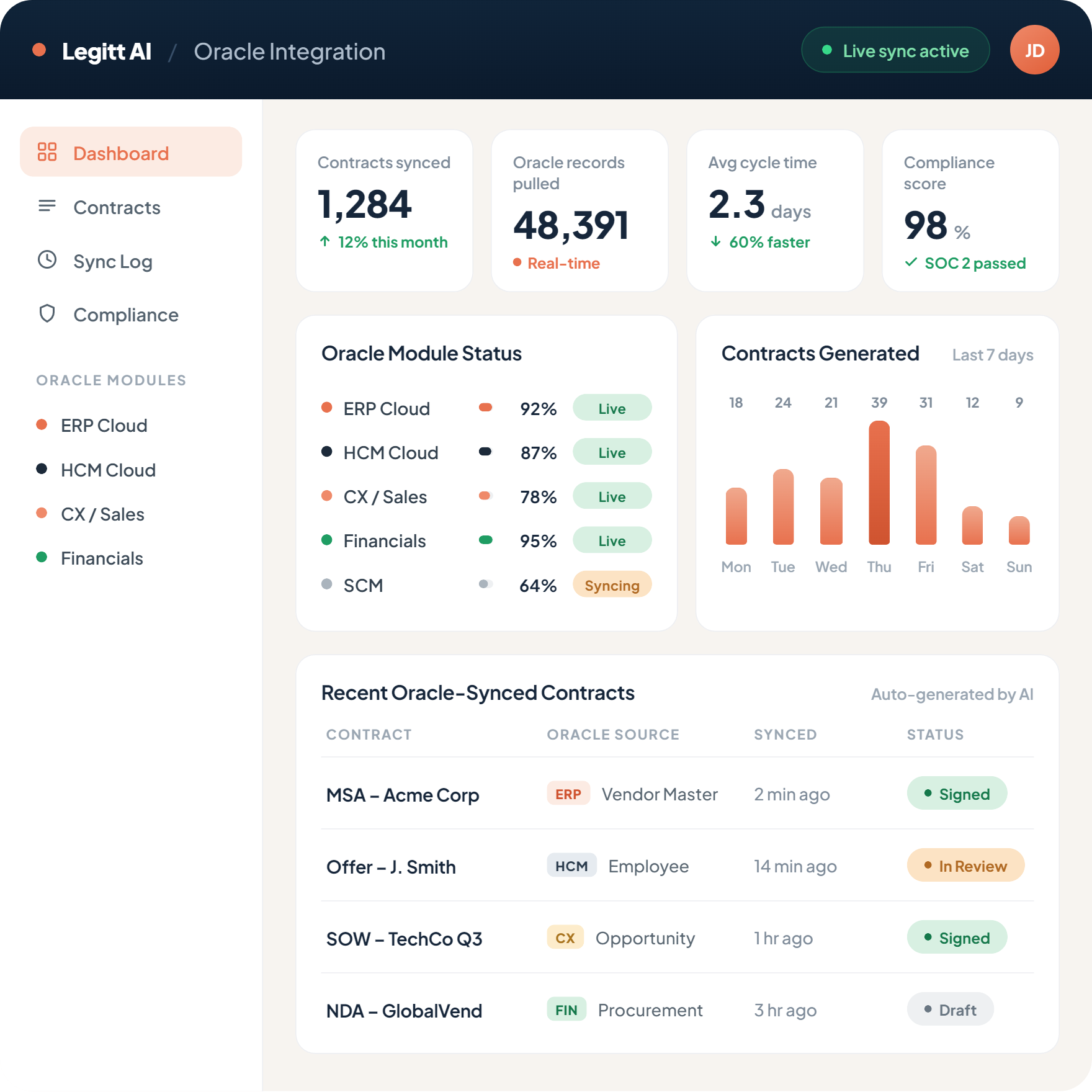Click the In Review status badge
The width and height of the screenshot is (1092, 1092).
tap(965, 866)
